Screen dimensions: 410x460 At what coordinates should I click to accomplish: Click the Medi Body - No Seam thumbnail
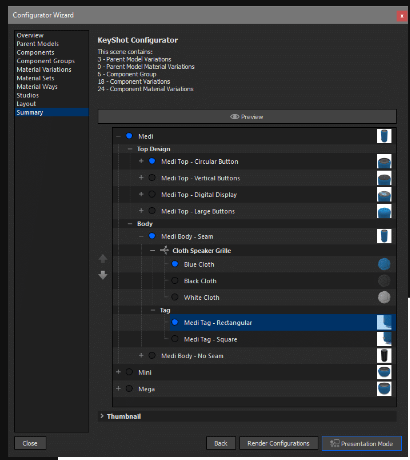(x=384, y=356)
